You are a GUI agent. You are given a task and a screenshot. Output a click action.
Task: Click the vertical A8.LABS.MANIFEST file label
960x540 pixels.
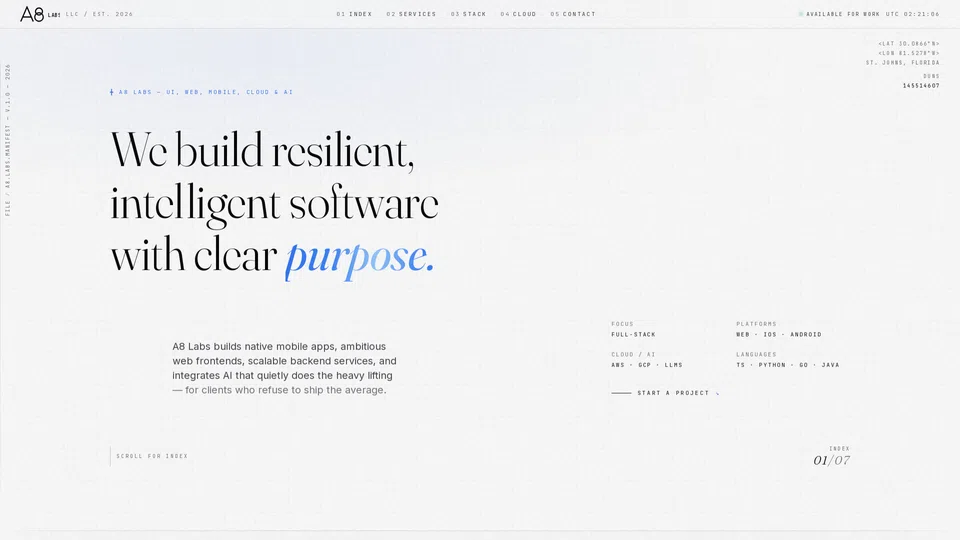point(8,140)
